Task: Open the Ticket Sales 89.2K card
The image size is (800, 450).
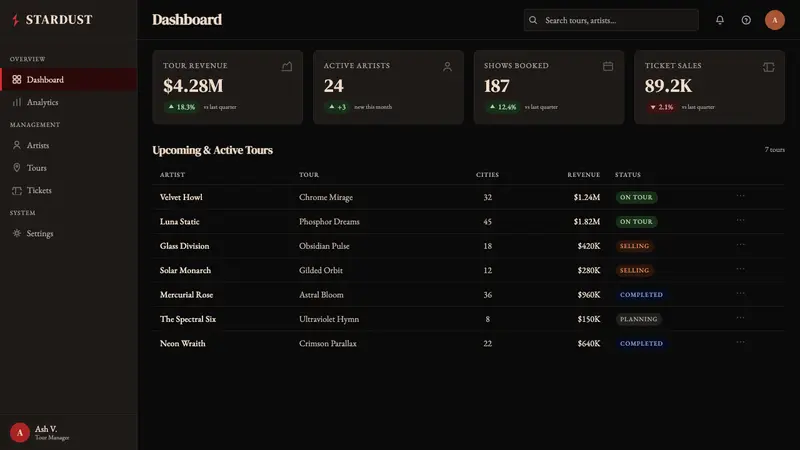Action: click(709, 87)
